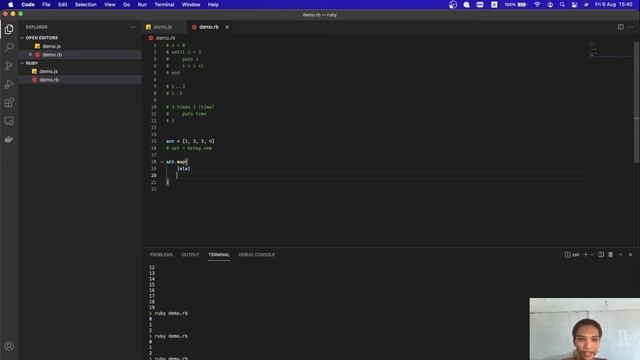Switch to the Debug Console tab
Image resolution: width=640 pixels, height=360 pixels.
(x=257, y=255)
